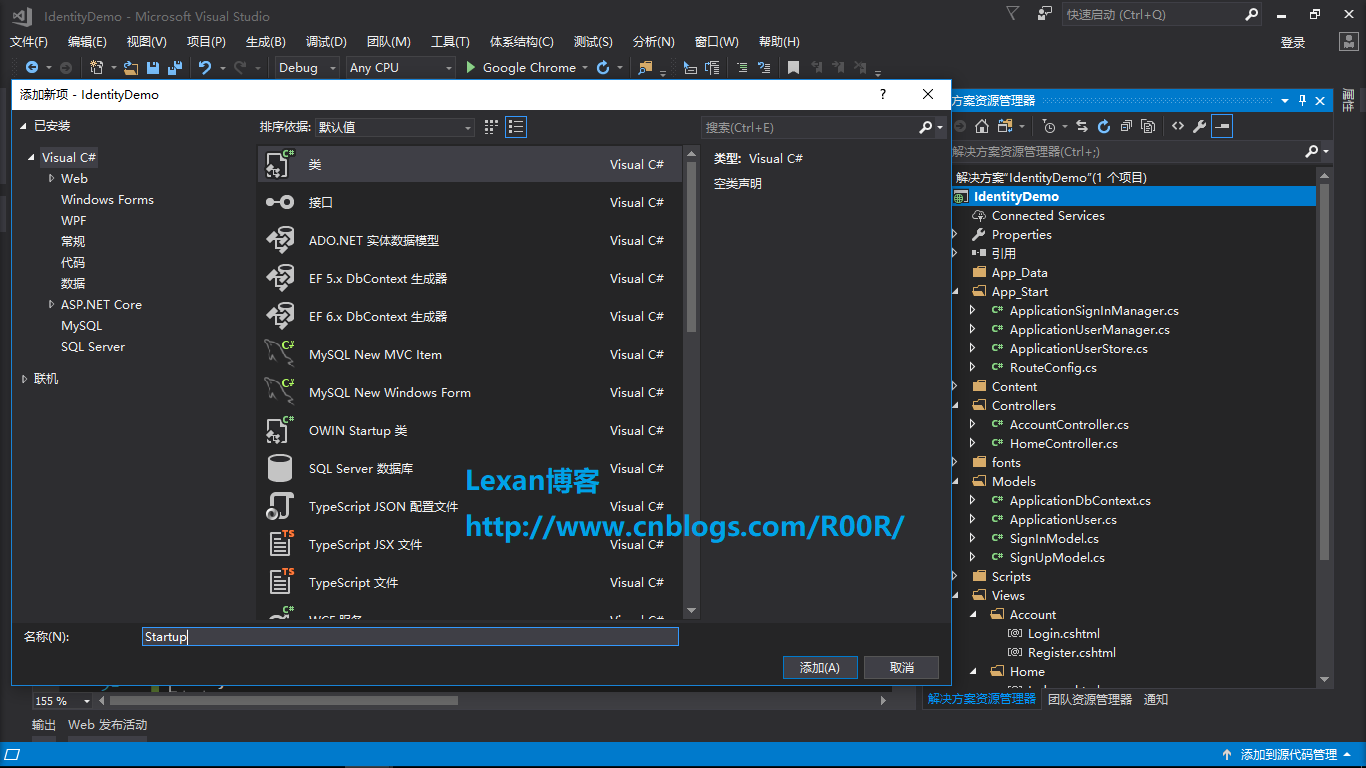The image size is (1366, 768).
Task: Click pending changes filter clock icon
Action: pyautogui.click(x=1048, y=126)
